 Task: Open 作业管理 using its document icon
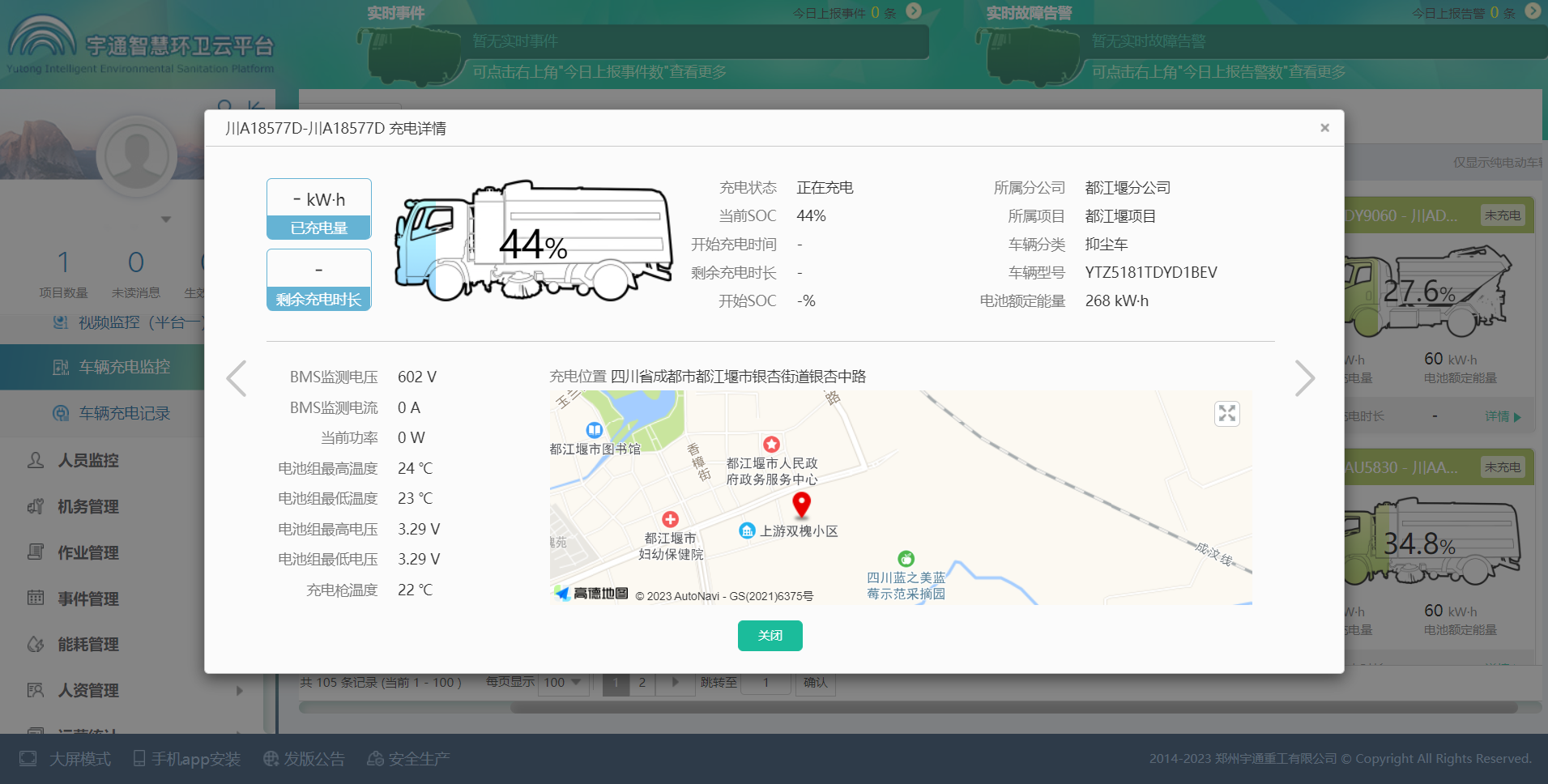(x=36, y=552)
